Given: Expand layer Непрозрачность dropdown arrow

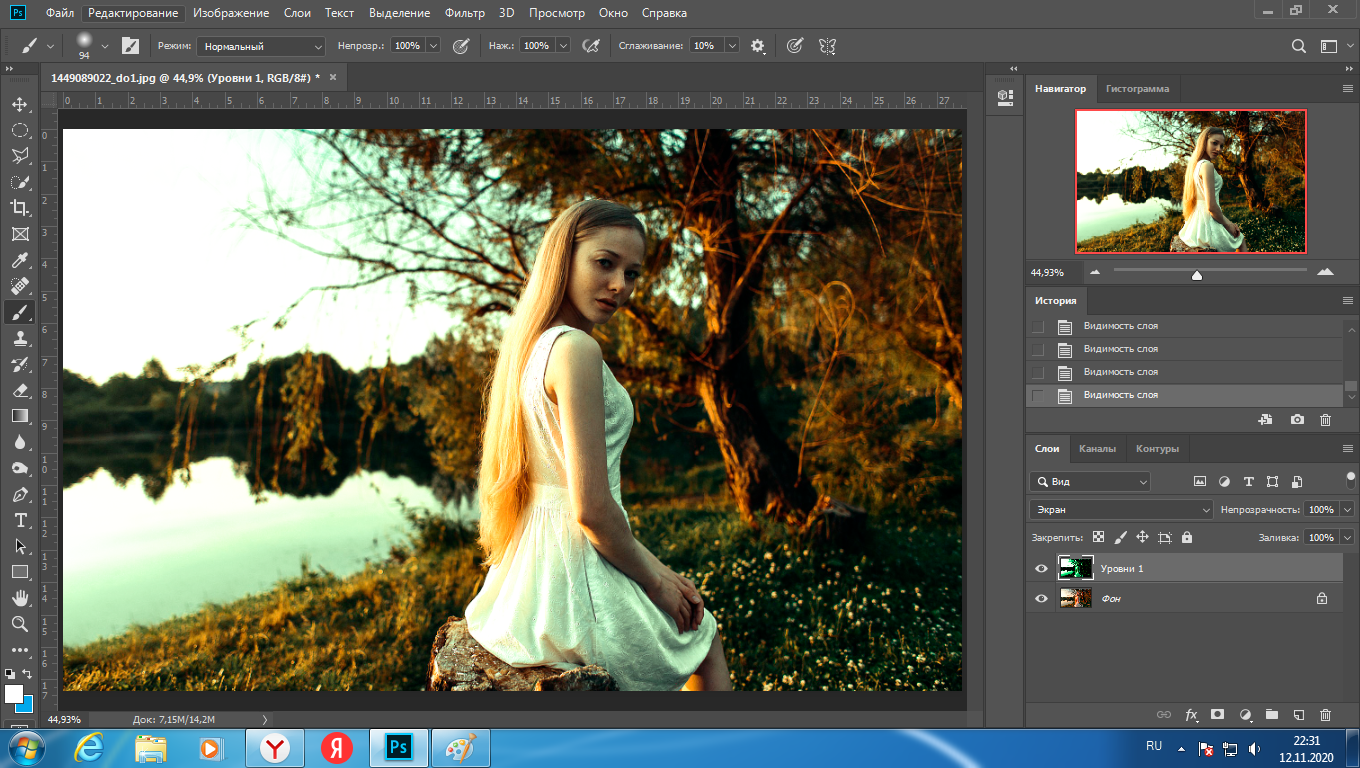Looking at the screenshot, I should click(x=1347, y=510).
